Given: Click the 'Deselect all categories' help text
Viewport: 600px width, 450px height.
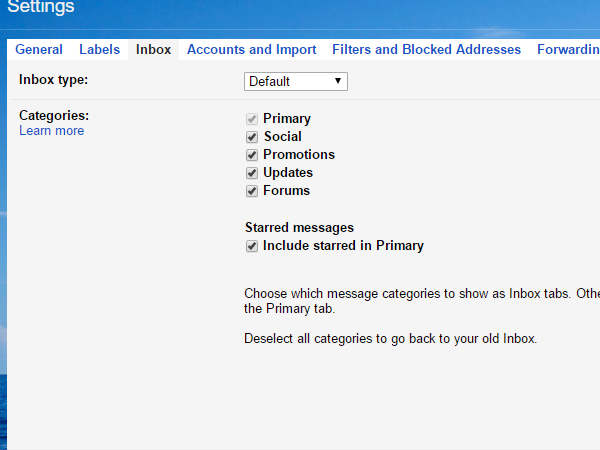Looking at the screenshot, I should [390, 339].
